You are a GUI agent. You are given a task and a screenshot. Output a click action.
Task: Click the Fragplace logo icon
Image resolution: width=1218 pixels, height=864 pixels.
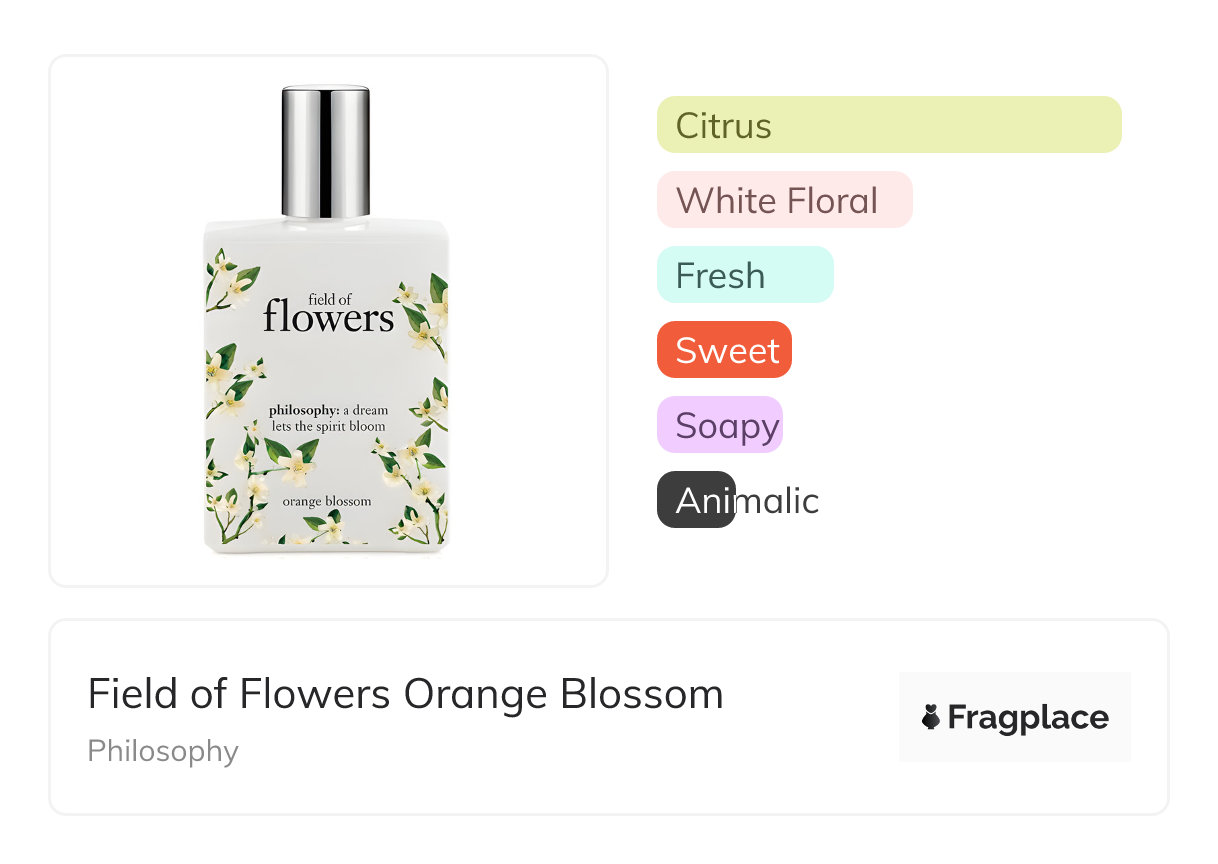click(931, 717)
